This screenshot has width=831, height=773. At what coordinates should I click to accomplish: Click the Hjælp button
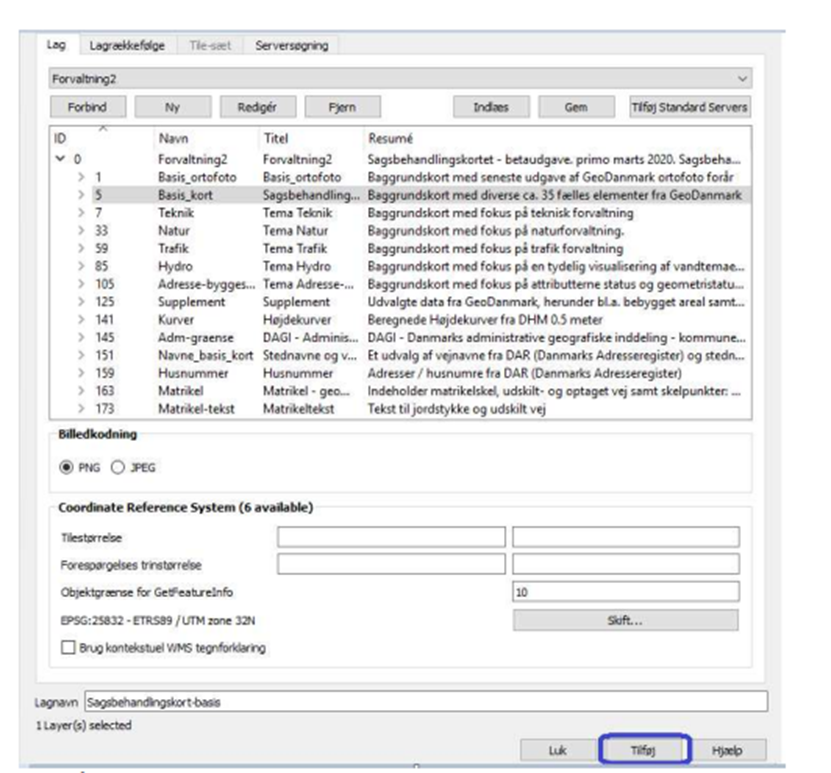pyautogui.click(x=728, y=750)
